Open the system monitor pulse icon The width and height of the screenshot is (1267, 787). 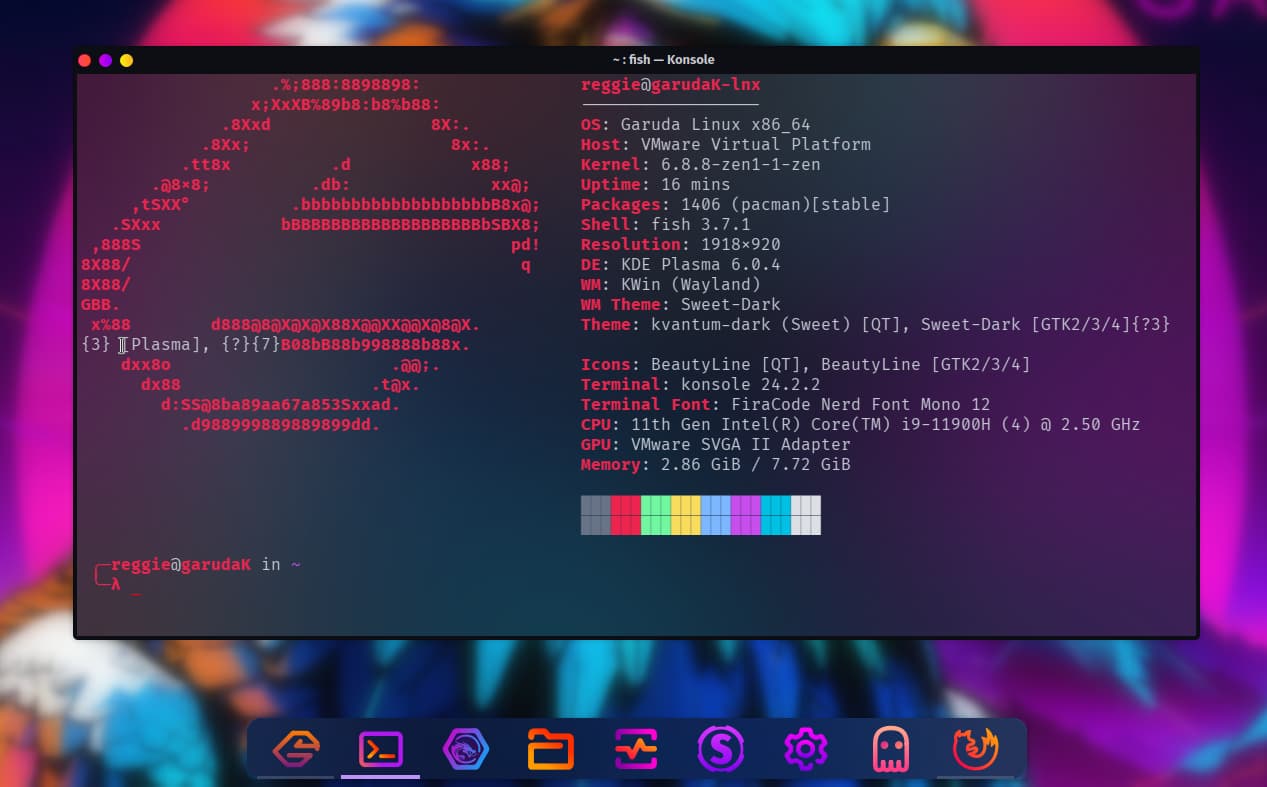(635, 749)
